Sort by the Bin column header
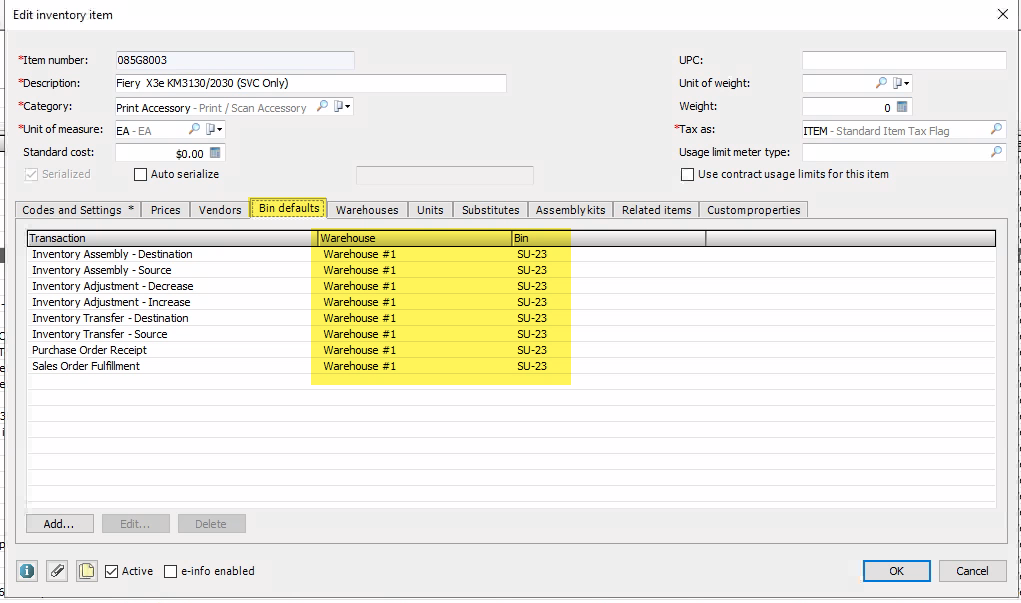1021x603 pixels. [609, 238]
